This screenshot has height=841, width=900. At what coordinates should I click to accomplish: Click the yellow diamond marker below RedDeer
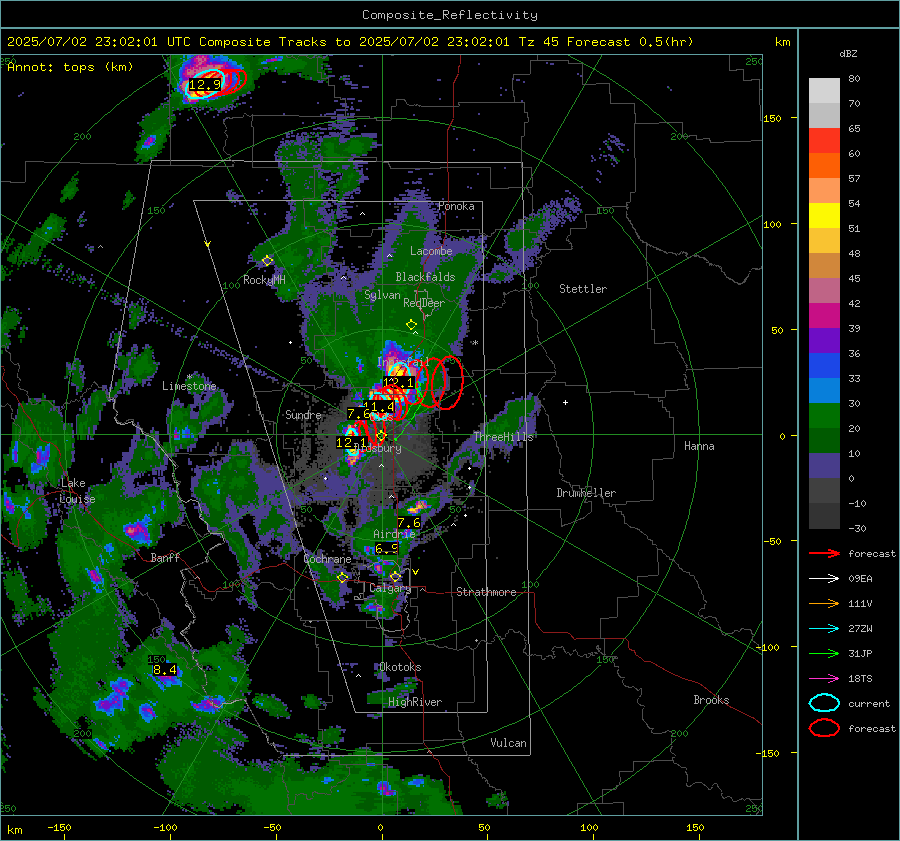[x=412, y=325]
